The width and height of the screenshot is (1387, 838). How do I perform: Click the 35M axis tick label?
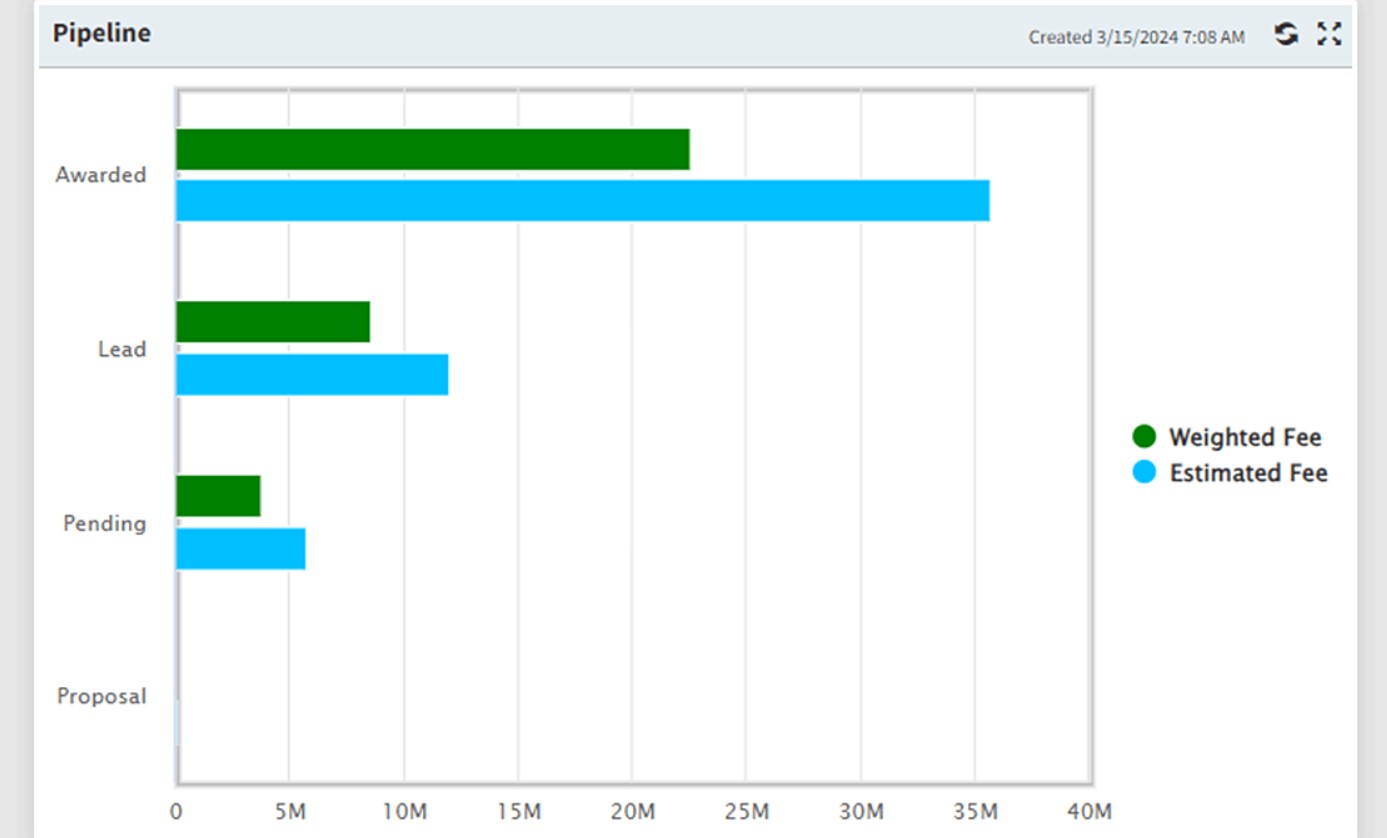(x=975, y=811)
